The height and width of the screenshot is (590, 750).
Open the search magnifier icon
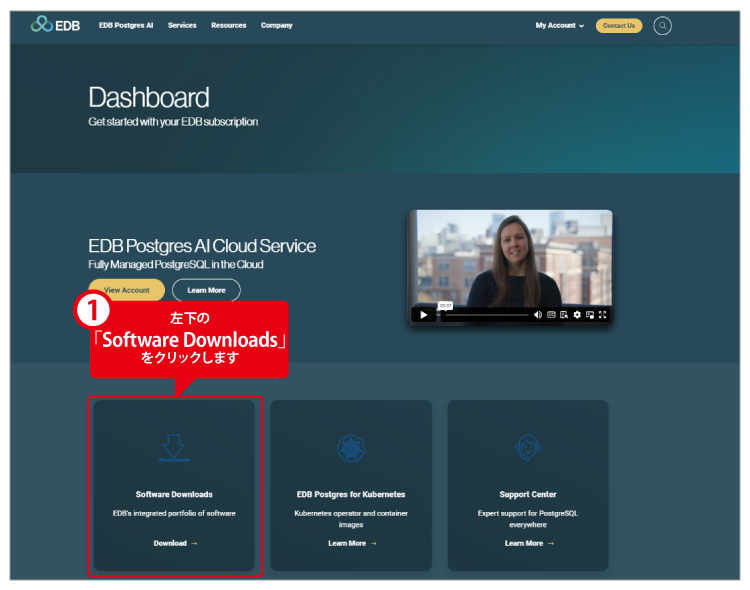pos(662,26)
